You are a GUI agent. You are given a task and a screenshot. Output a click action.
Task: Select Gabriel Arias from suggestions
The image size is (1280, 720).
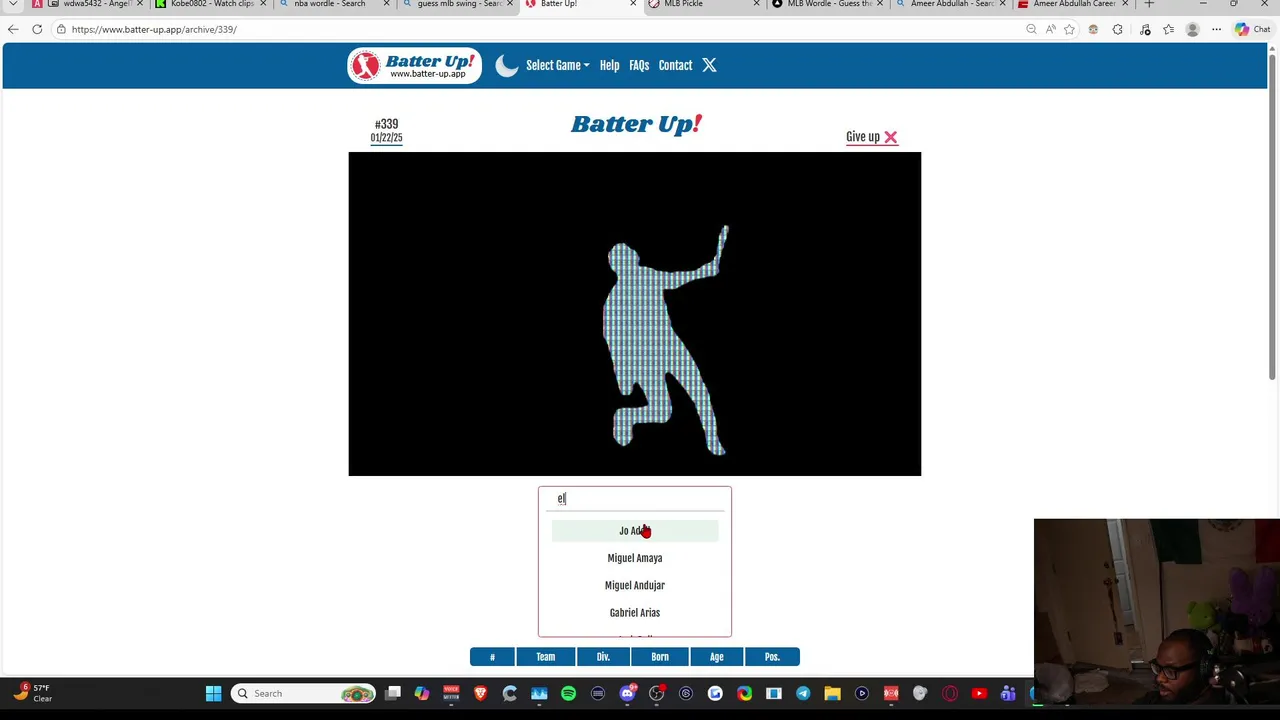point(635,612)
